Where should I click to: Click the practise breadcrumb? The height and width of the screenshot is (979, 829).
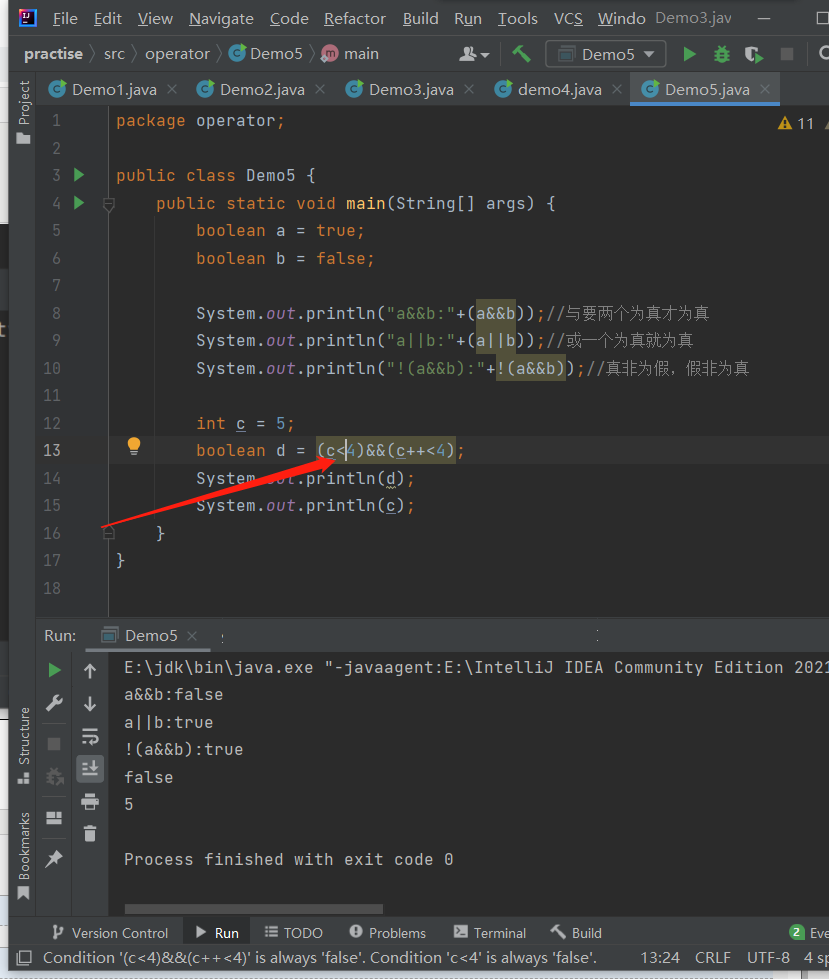coord(53,54)
